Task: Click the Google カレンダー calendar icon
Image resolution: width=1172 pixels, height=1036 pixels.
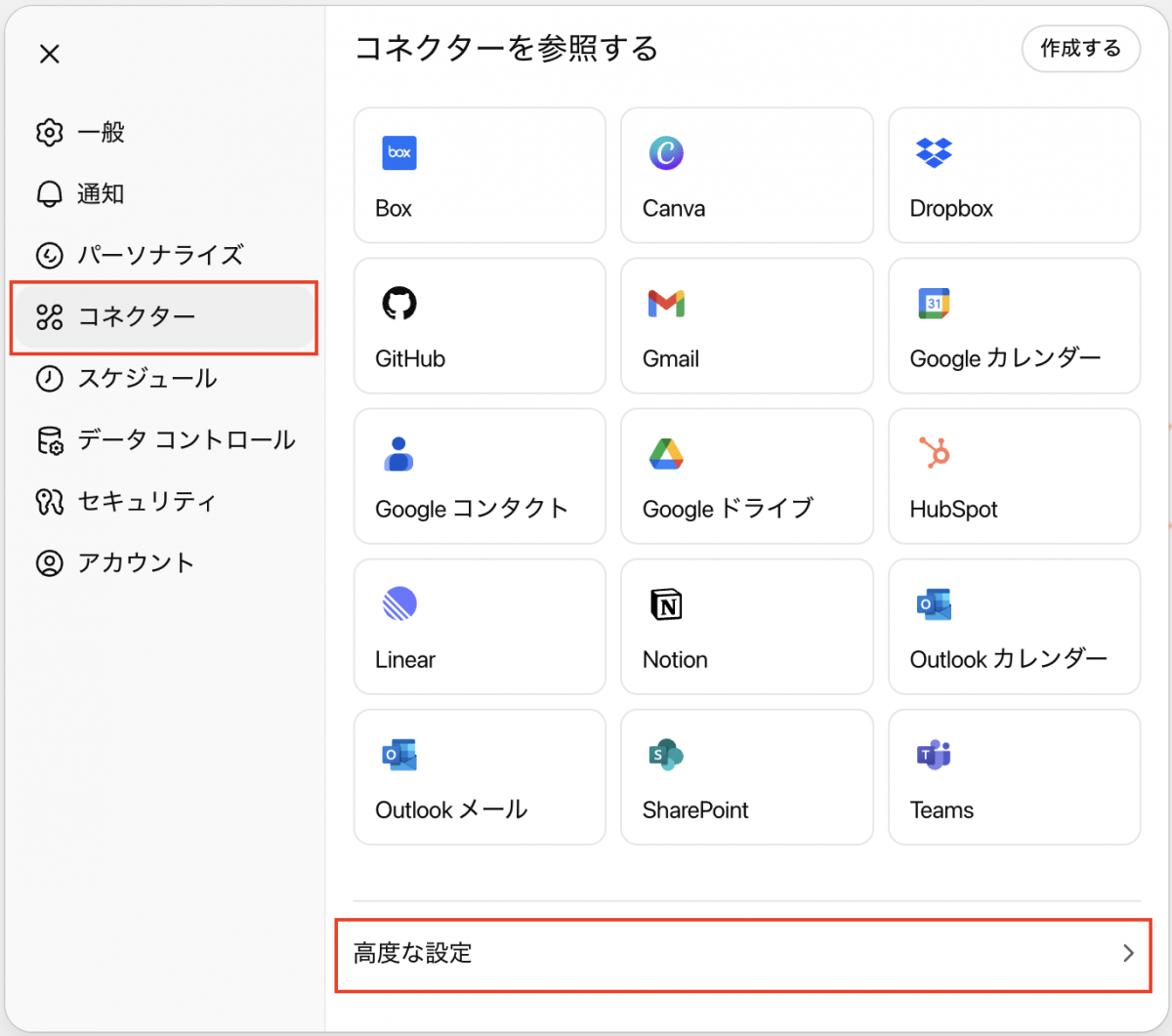Action: pos(934,303)
